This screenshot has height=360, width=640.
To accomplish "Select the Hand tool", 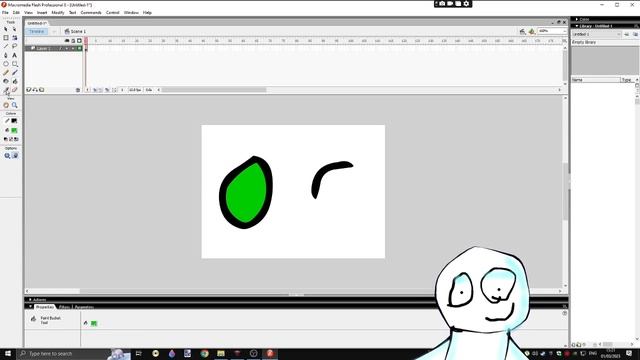I will click(6, 105).
